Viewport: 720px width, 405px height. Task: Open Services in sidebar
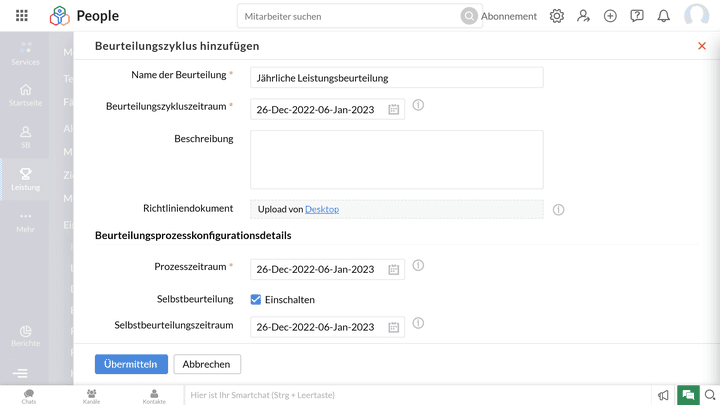(25, 54)
